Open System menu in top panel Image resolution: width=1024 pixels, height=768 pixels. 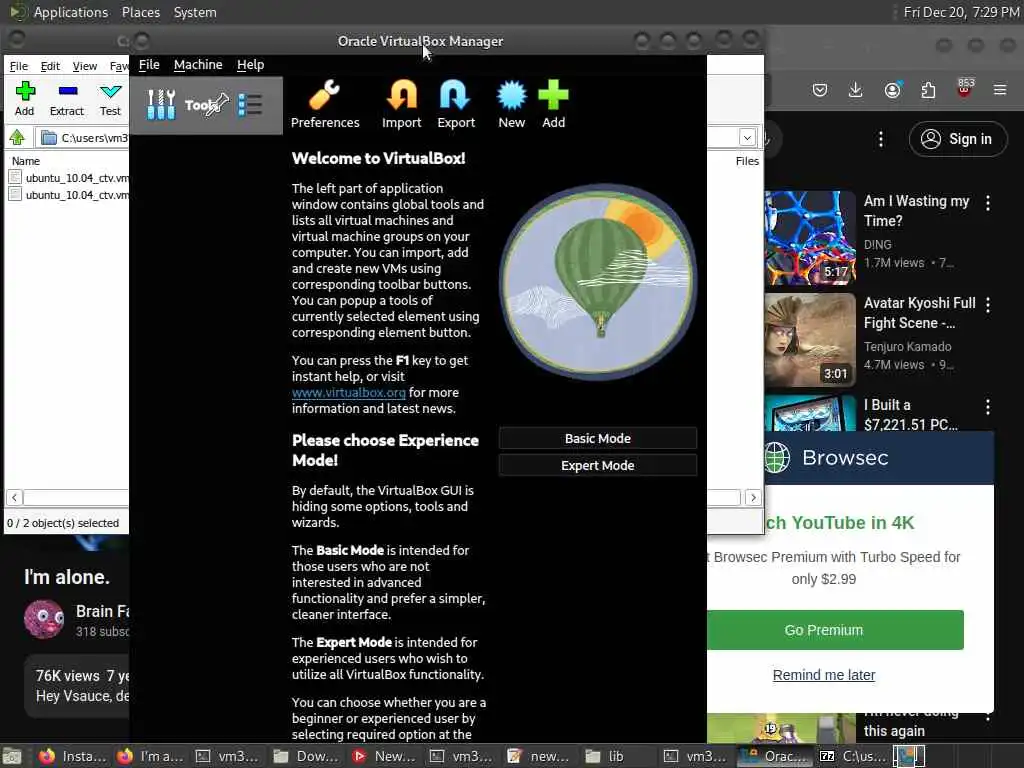[195, 12]
